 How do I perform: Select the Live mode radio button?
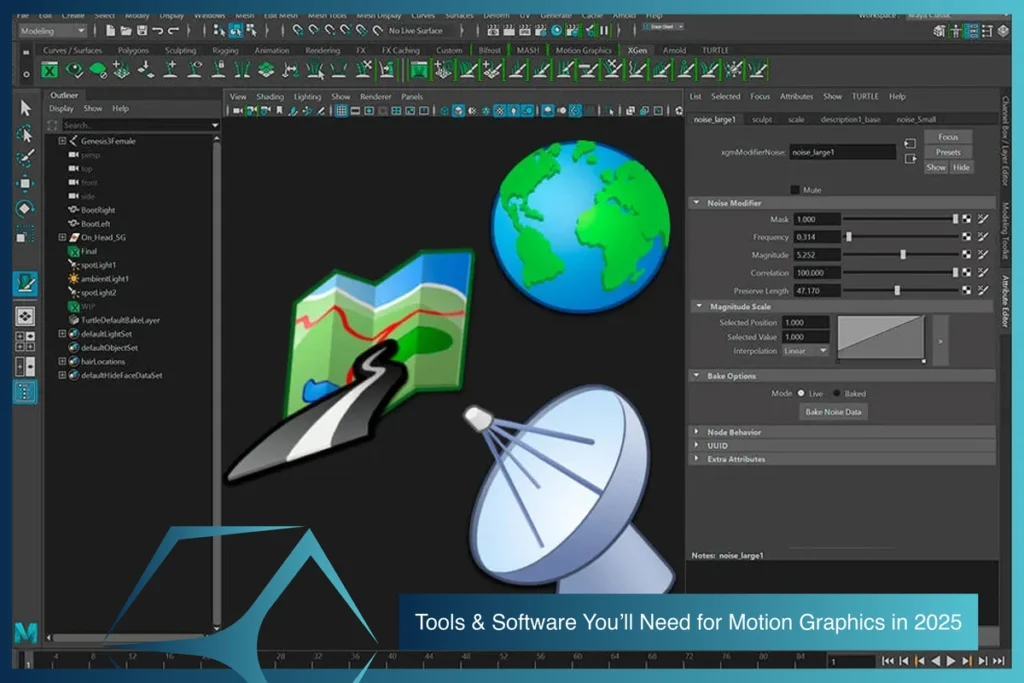click(x=801, y=394)
